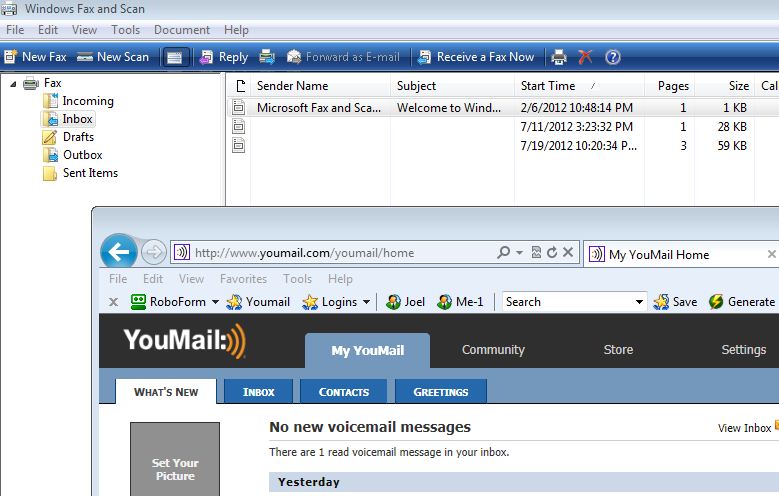Click Forward as E-mail in Fax toolbar

point(343,57)
